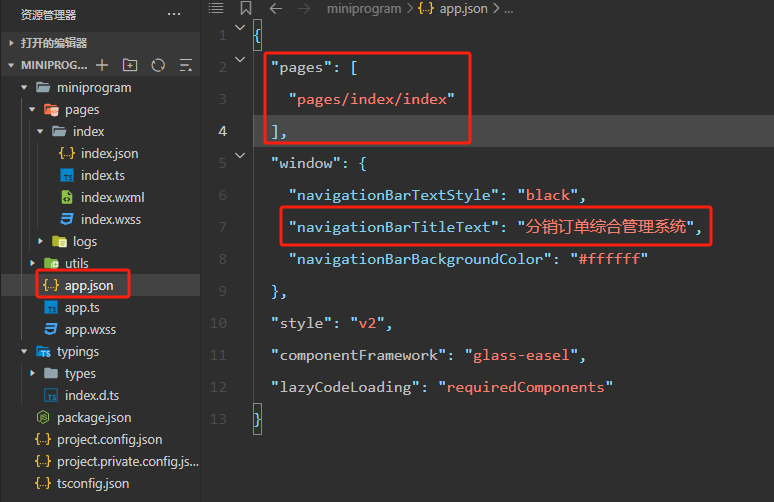The height and width of the screenshot is (502, 774).
Task: Click the bookmark icon in editor toolbar
Action: point(245,8)
